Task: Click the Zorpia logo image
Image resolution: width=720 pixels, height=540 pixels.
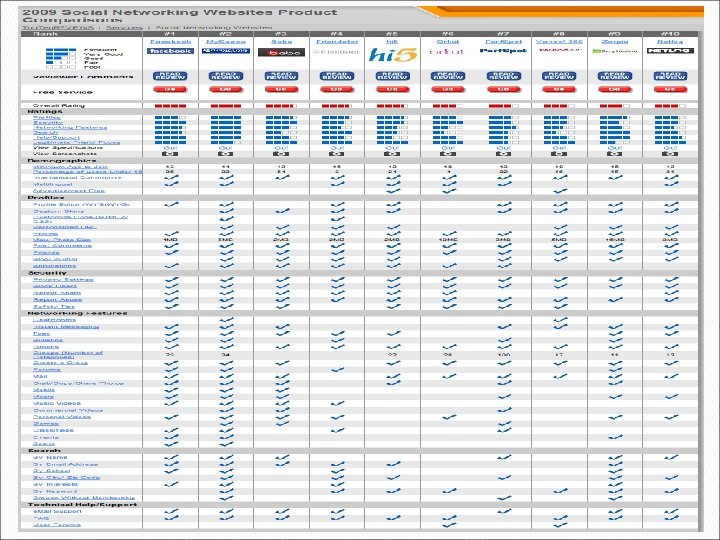Action: [615, 51]
